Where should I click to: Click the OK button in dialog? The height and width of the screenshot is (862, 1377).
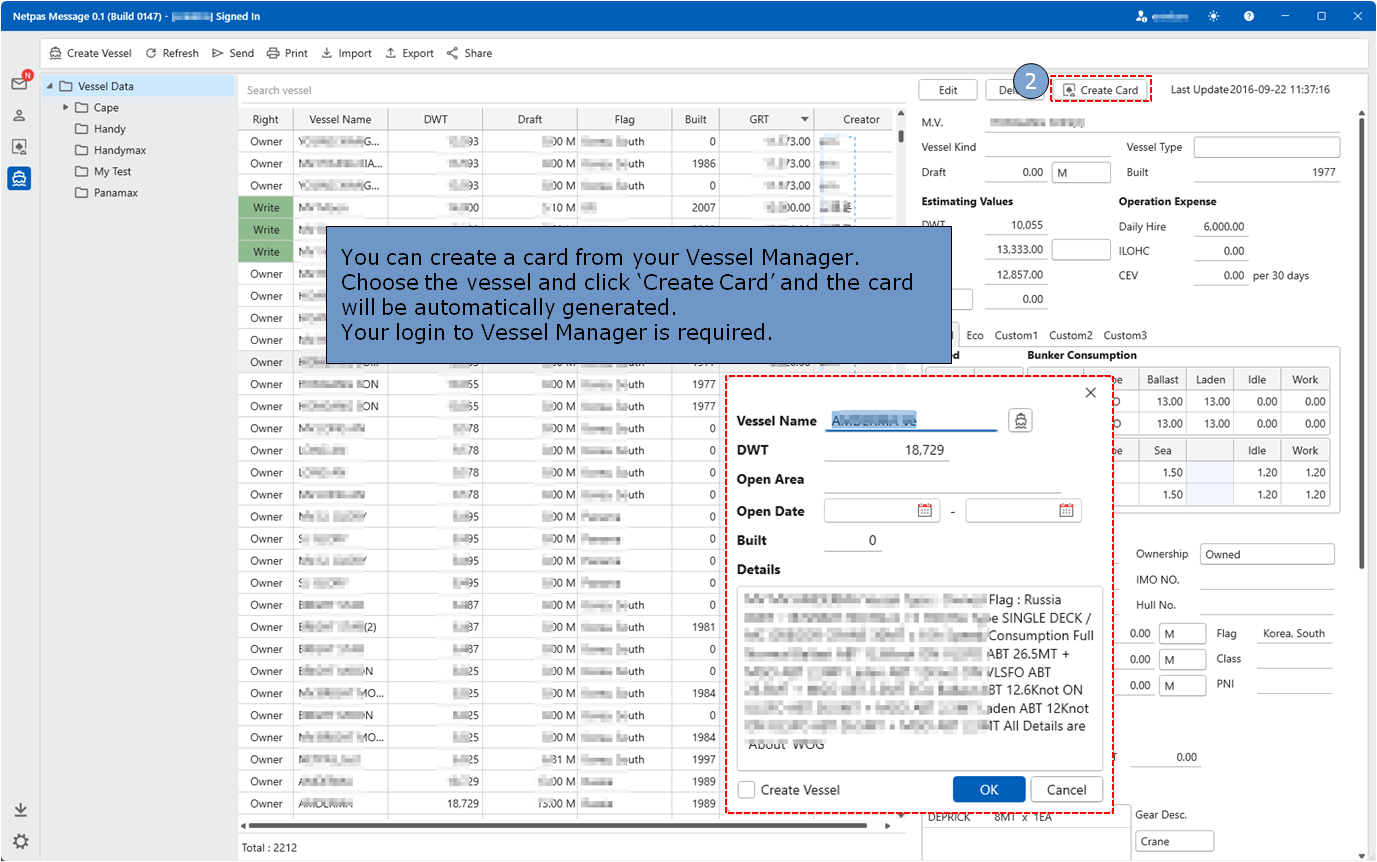pyautogui.click(x=988, y=790)
